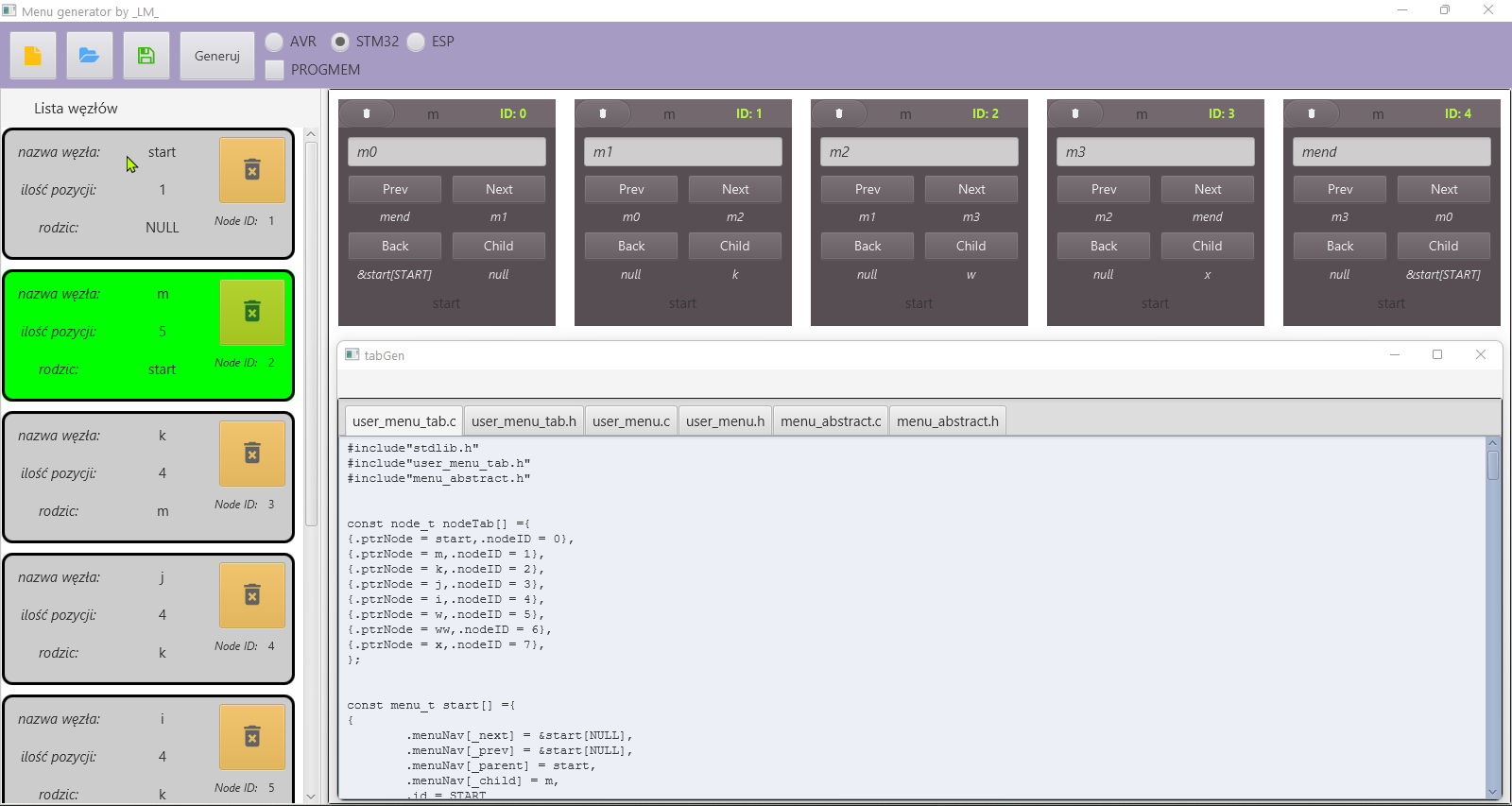1512x806 pixels.
Task: Open the user_menu.h tab
Action: (x=725, y=421)
